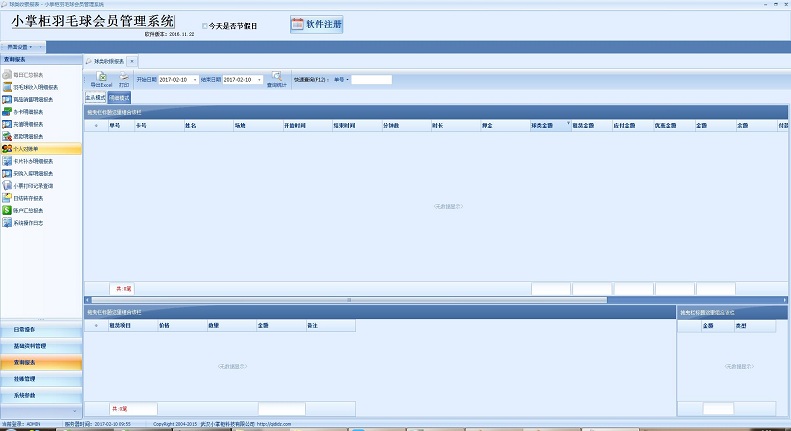The width and height of the screenshot is (791, 431).
Task: Switch to 明细模式 view mode
Action: coord(117,98)
